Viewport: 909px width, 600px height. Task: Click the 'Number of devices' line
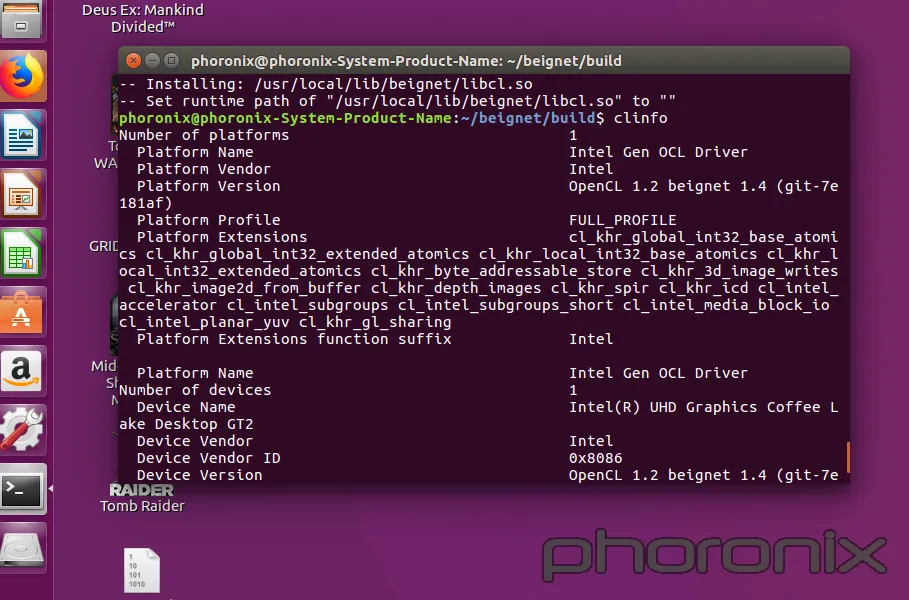[x=348, y=390]
